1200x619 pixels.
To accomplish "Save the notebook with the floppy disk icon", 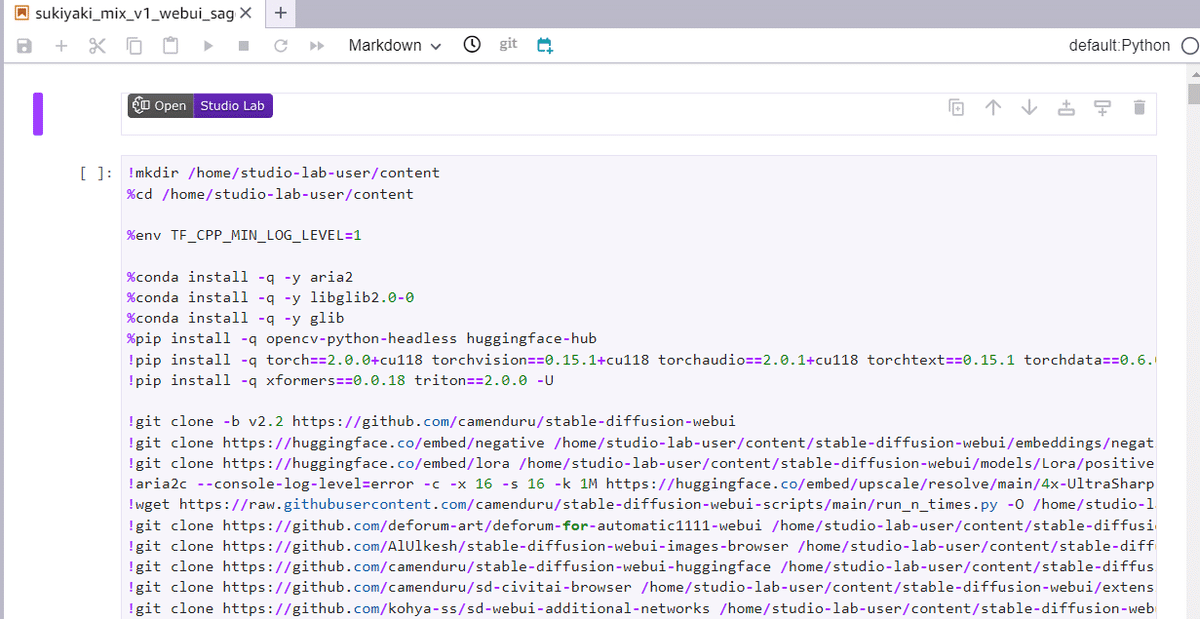I will (25, 46).
